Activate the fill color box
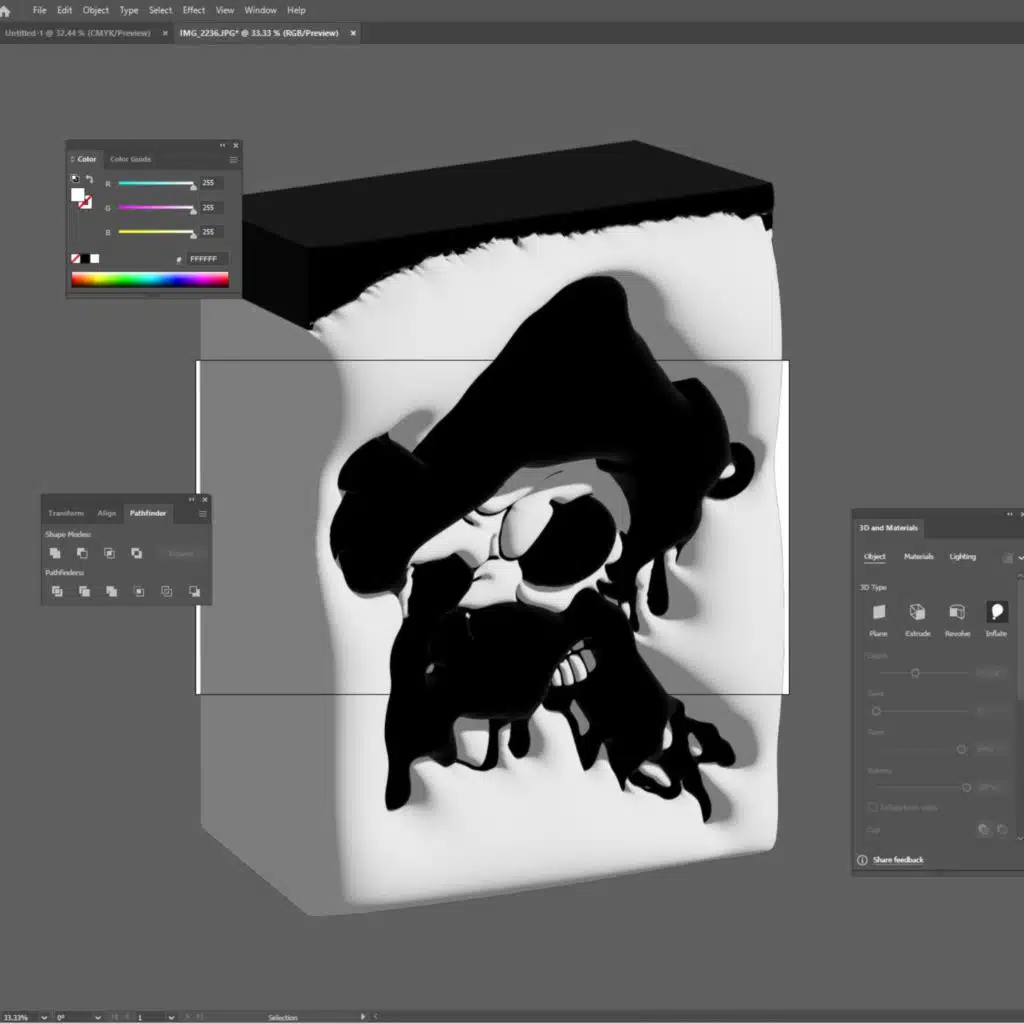This screenshot has width=1024, height=1024. [x=77, y=194]
